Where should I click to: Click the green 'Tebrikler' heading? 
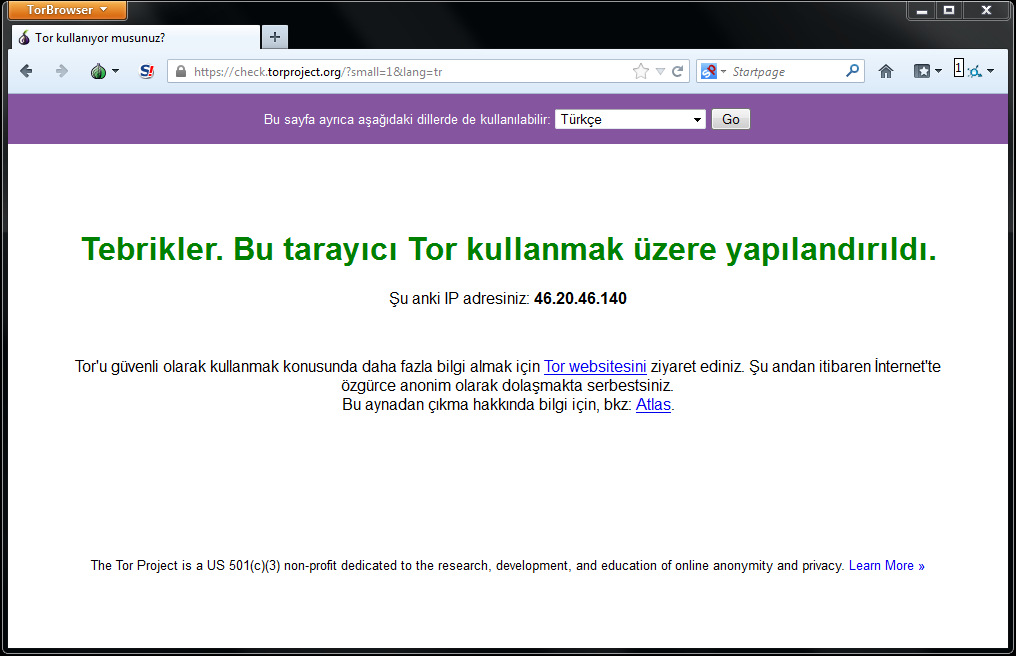click(x=509, y=249)
